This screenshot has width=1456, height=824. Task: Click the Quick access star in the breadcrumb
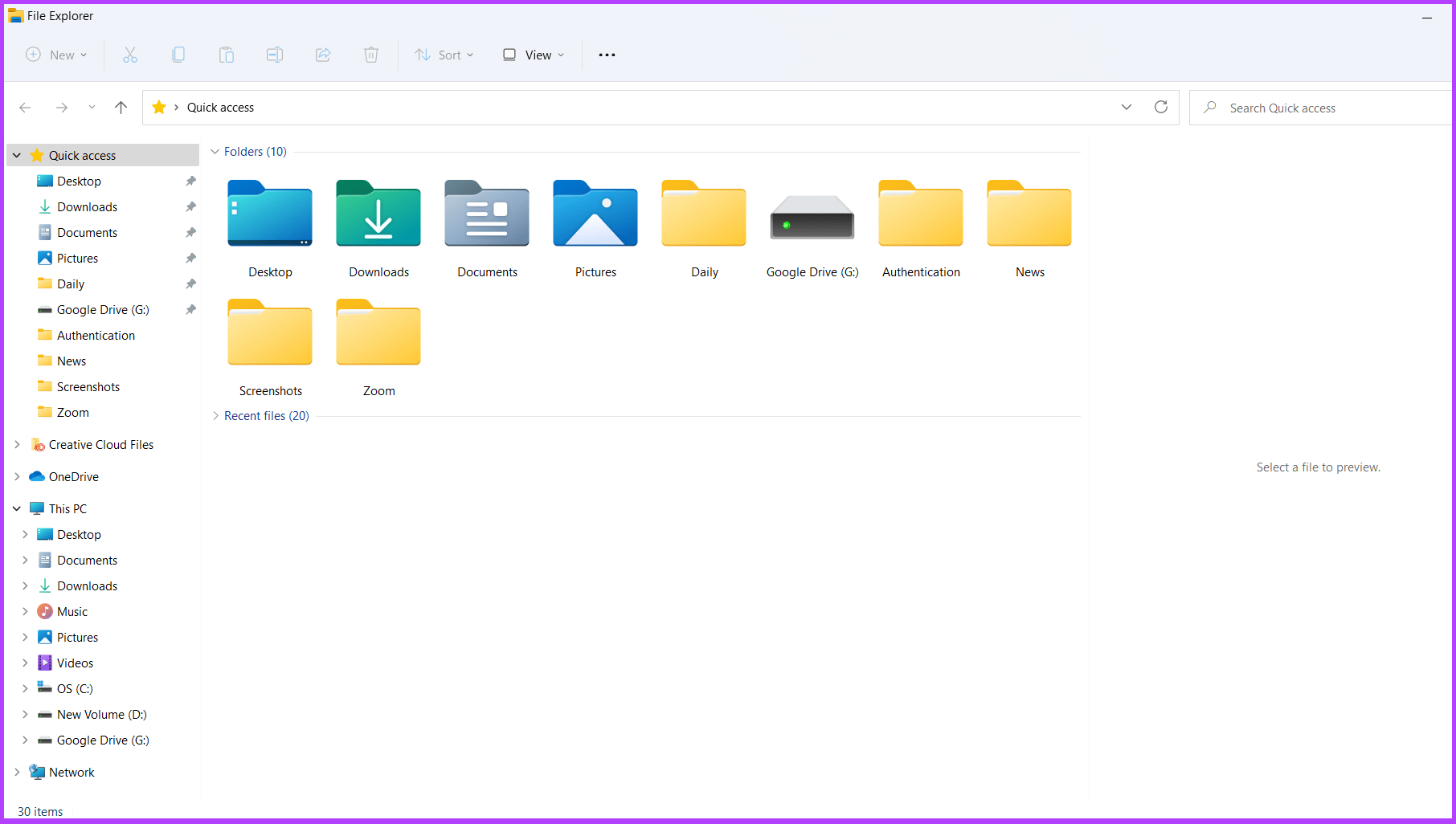[158, 107]
